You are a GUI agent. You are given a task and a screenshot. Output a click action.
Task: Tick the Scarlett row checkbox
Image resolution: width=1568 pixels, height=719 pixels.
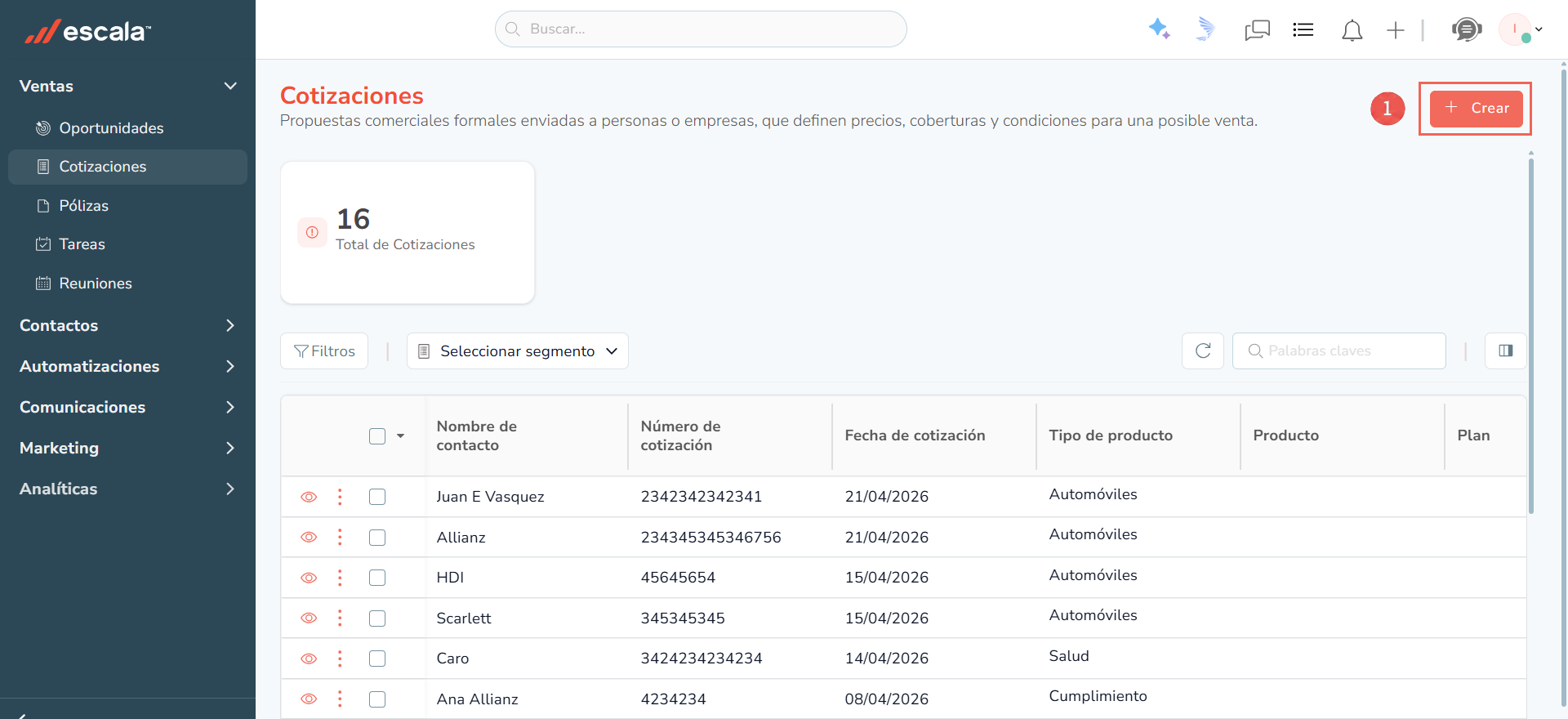[377, 619]
